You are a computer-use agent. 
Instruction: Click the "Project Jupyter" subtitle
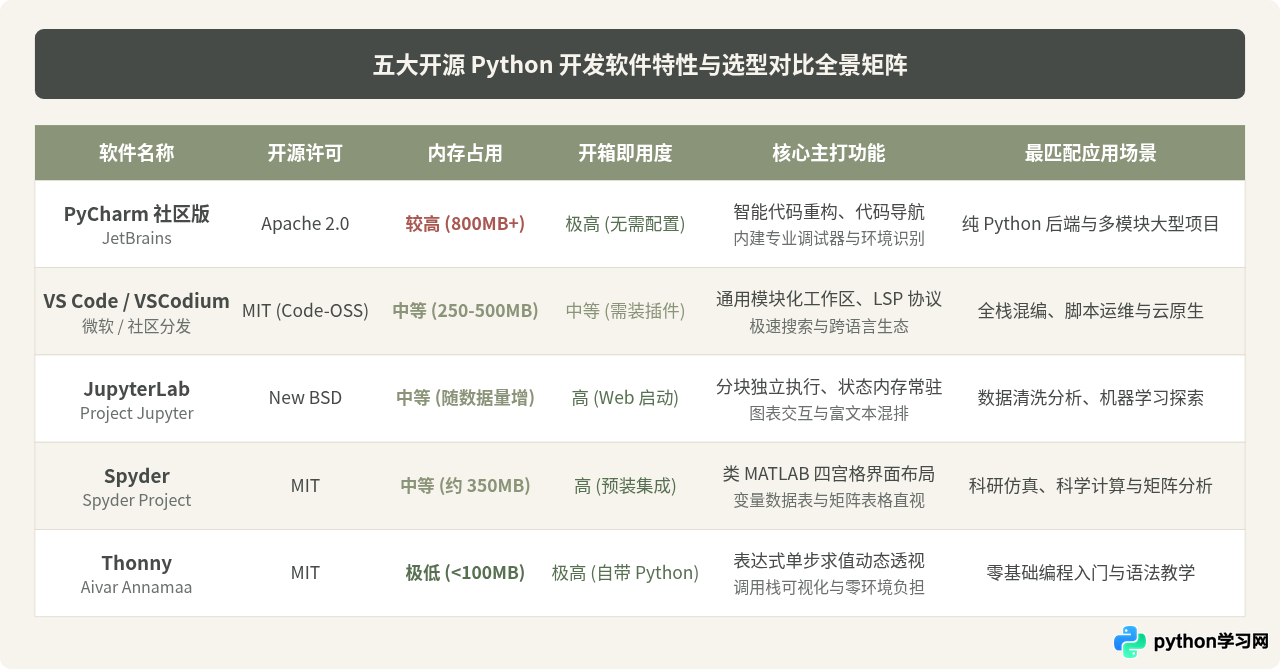pos(137,413)
